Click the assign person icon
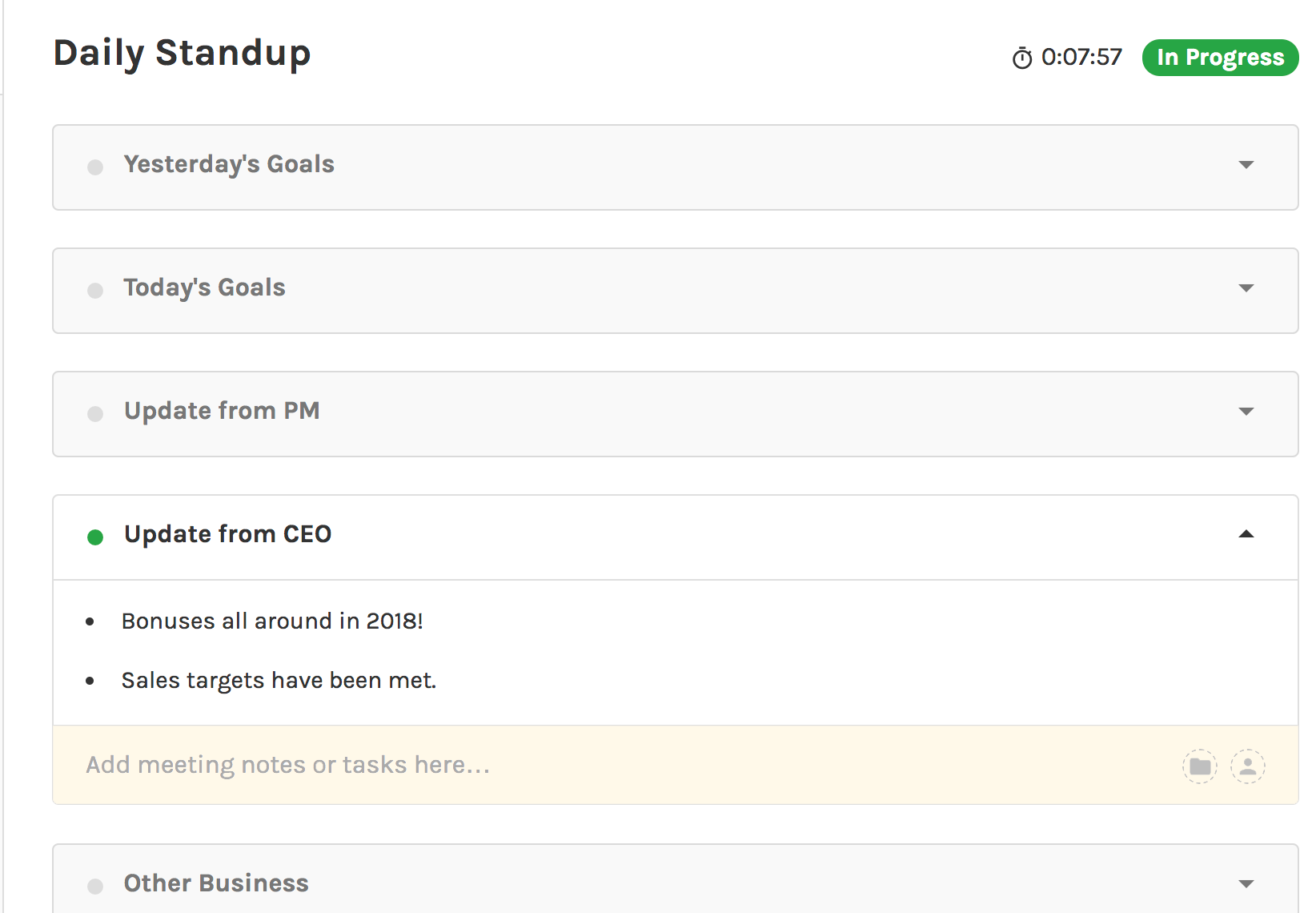 tap(1247, 766)
